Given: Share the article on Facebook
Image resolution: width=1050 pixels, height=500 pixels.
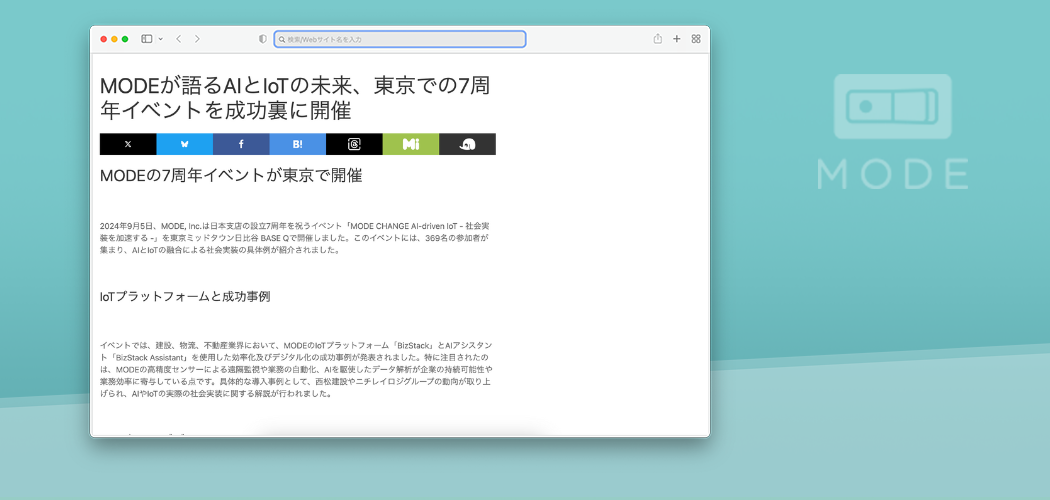Looking at the screenshot, I should [x=241, y=144].
